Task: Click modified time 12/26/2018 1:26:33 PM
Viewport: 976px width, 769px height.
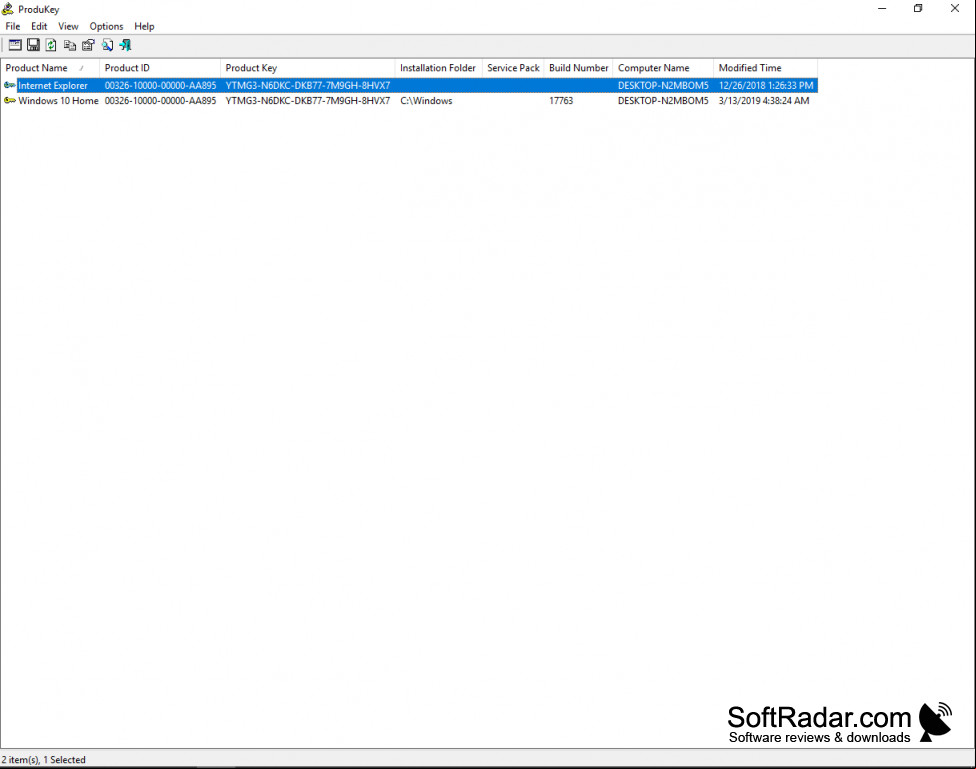Action: tap(766, 85)
